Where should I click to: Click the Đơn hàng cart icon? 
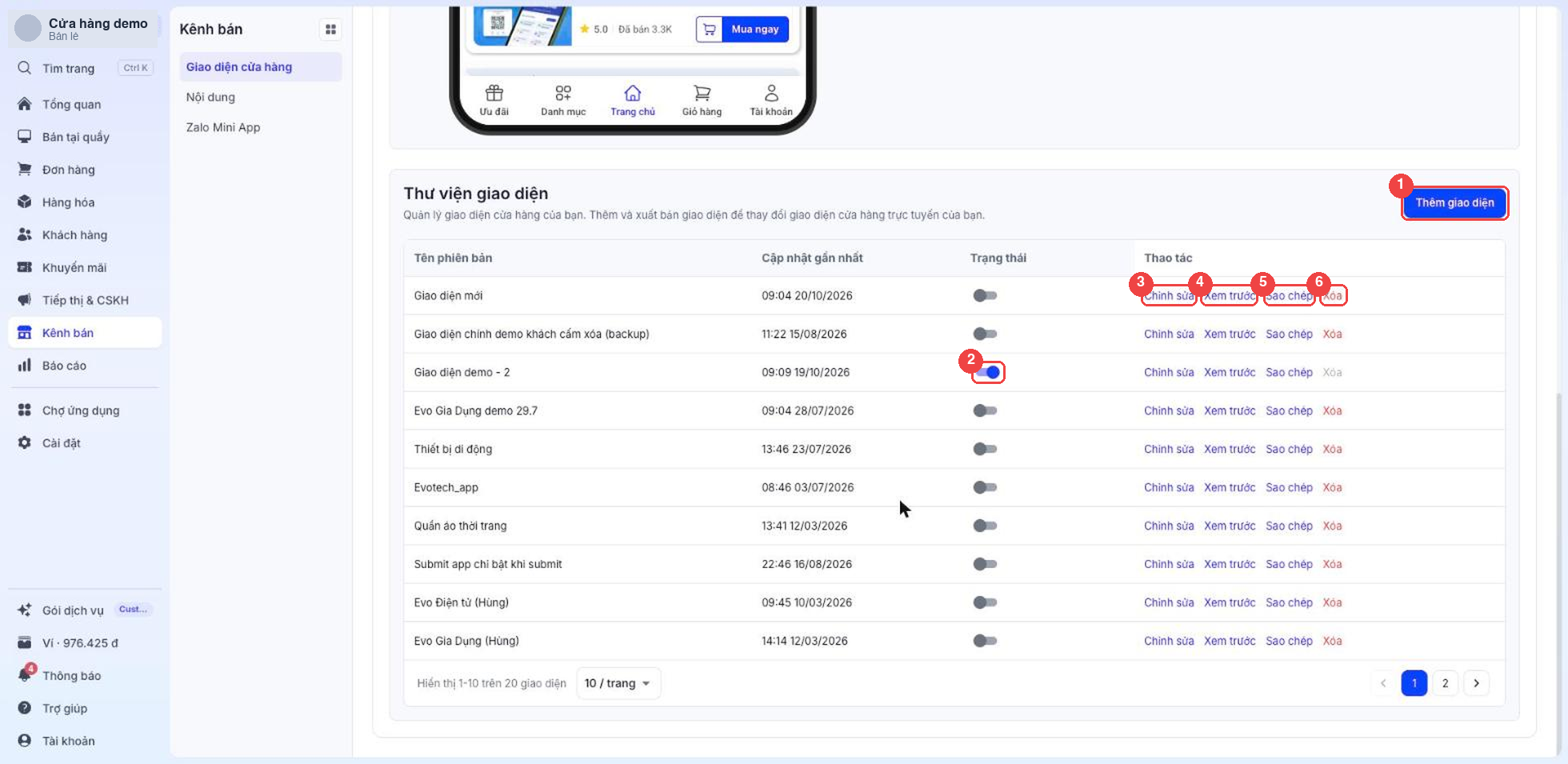25,170
